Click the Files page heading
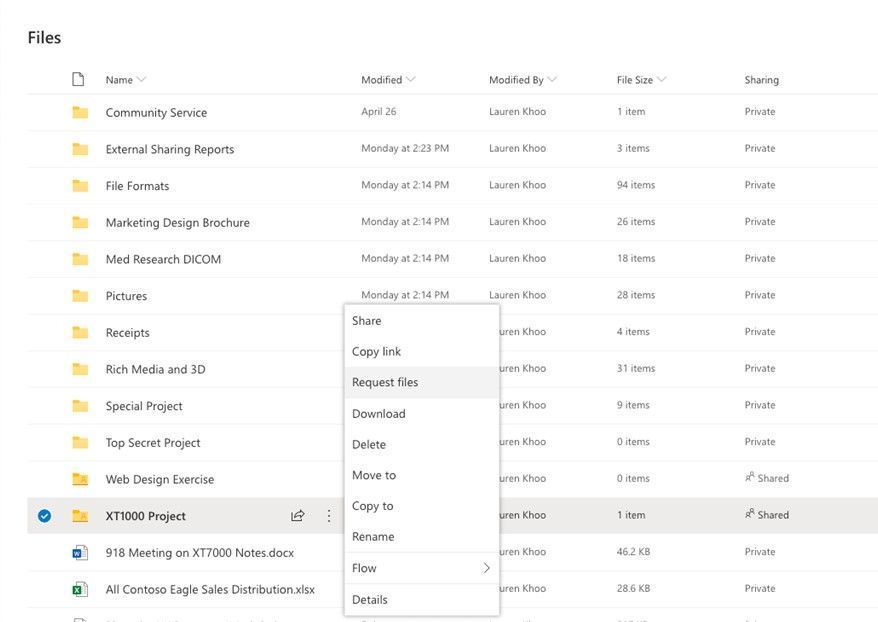This screenshot has height=622, width=878. pos(44,38)
